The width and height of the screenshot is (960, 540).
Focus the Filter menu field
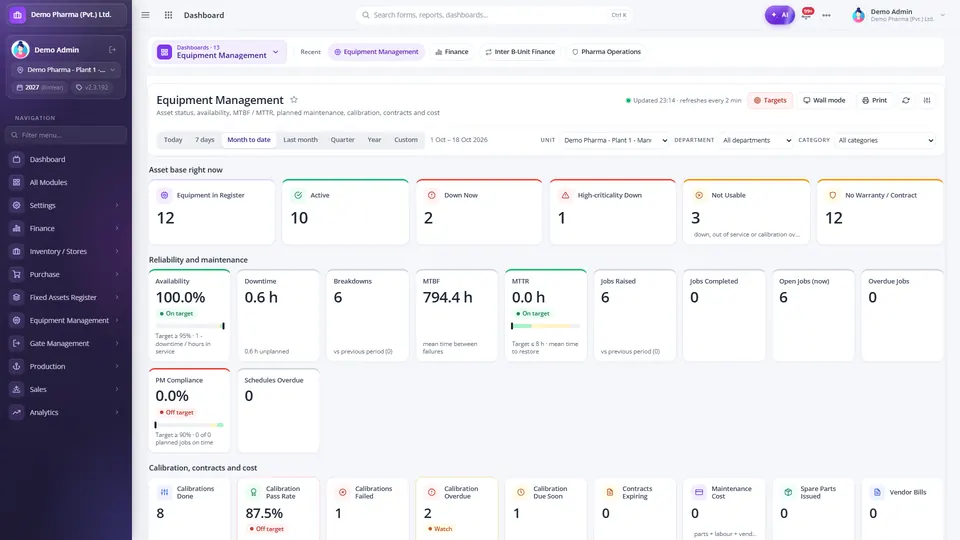[66, 135]
